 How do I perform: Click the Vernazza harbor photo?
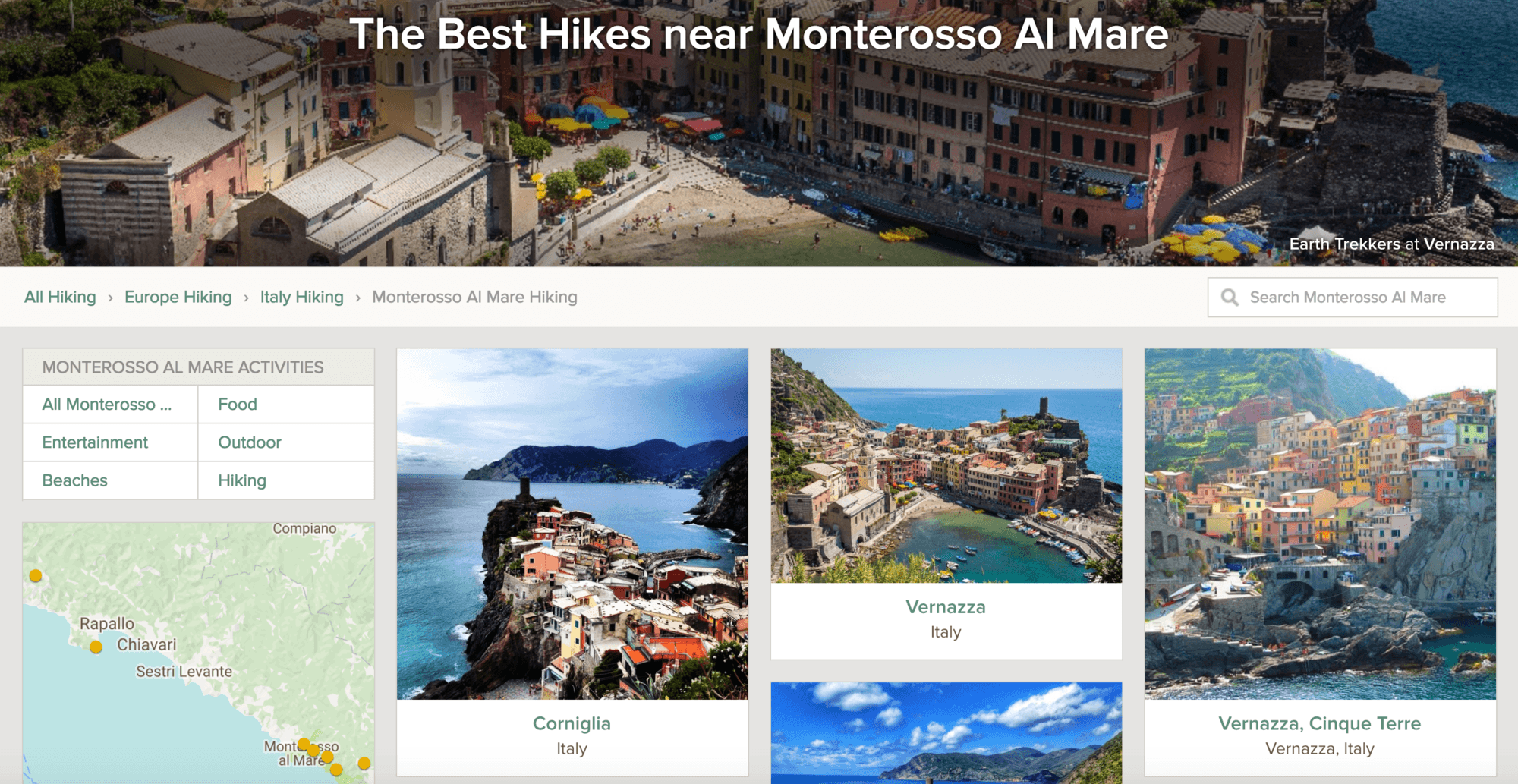click(946, 466)
